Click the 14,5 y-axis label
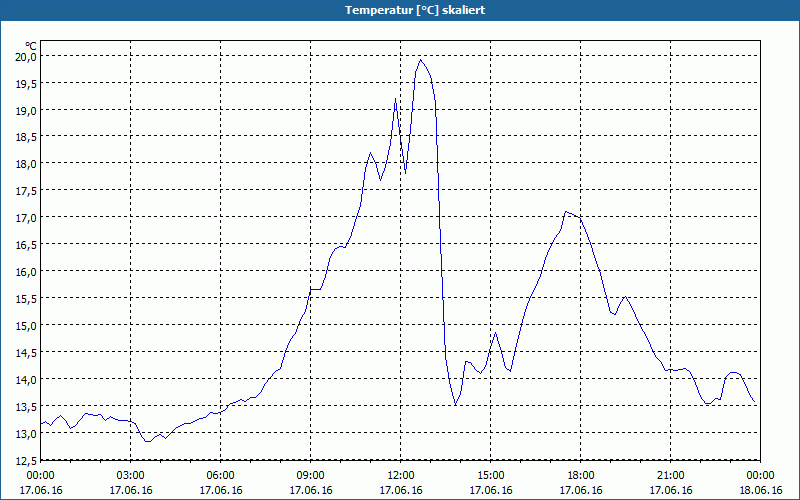The width and height of the screenshot is (800, 500). (24, 353)
